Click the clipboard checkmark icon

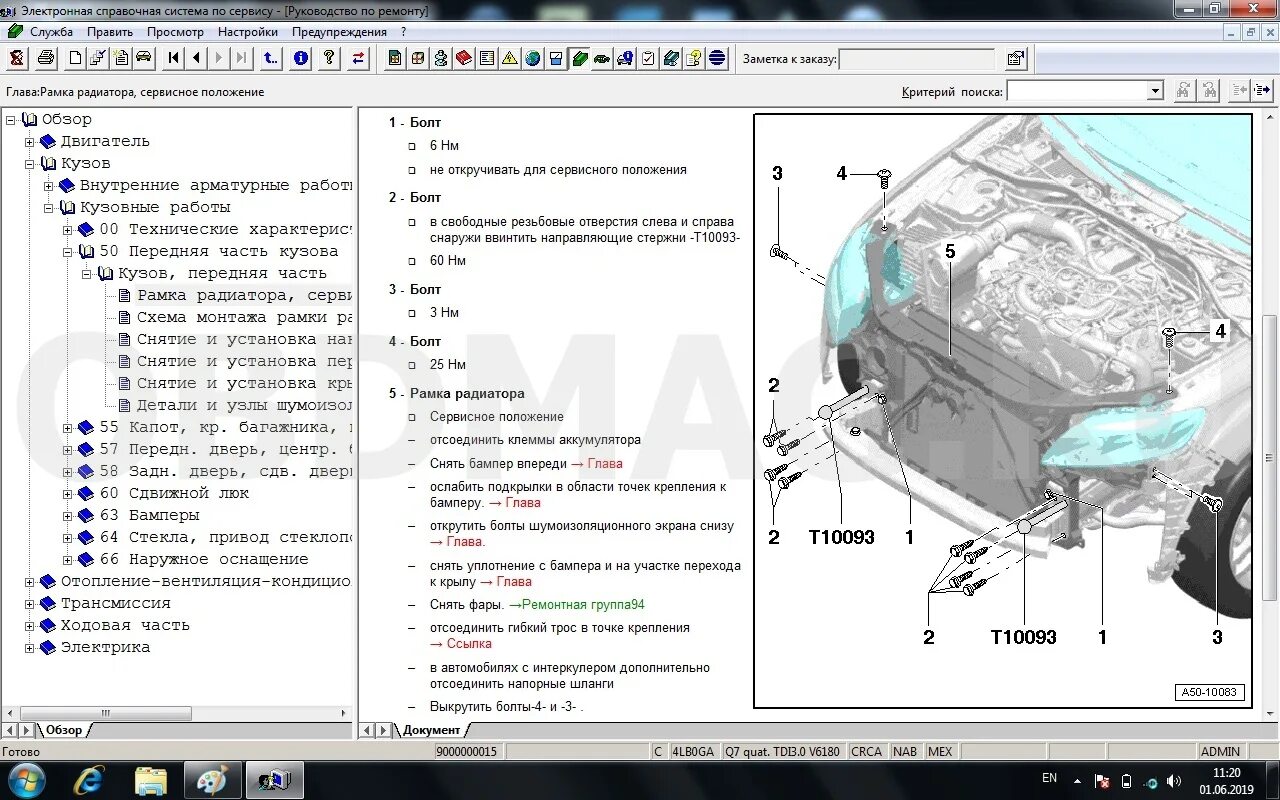pyautogui.click(x=648, y=58)
